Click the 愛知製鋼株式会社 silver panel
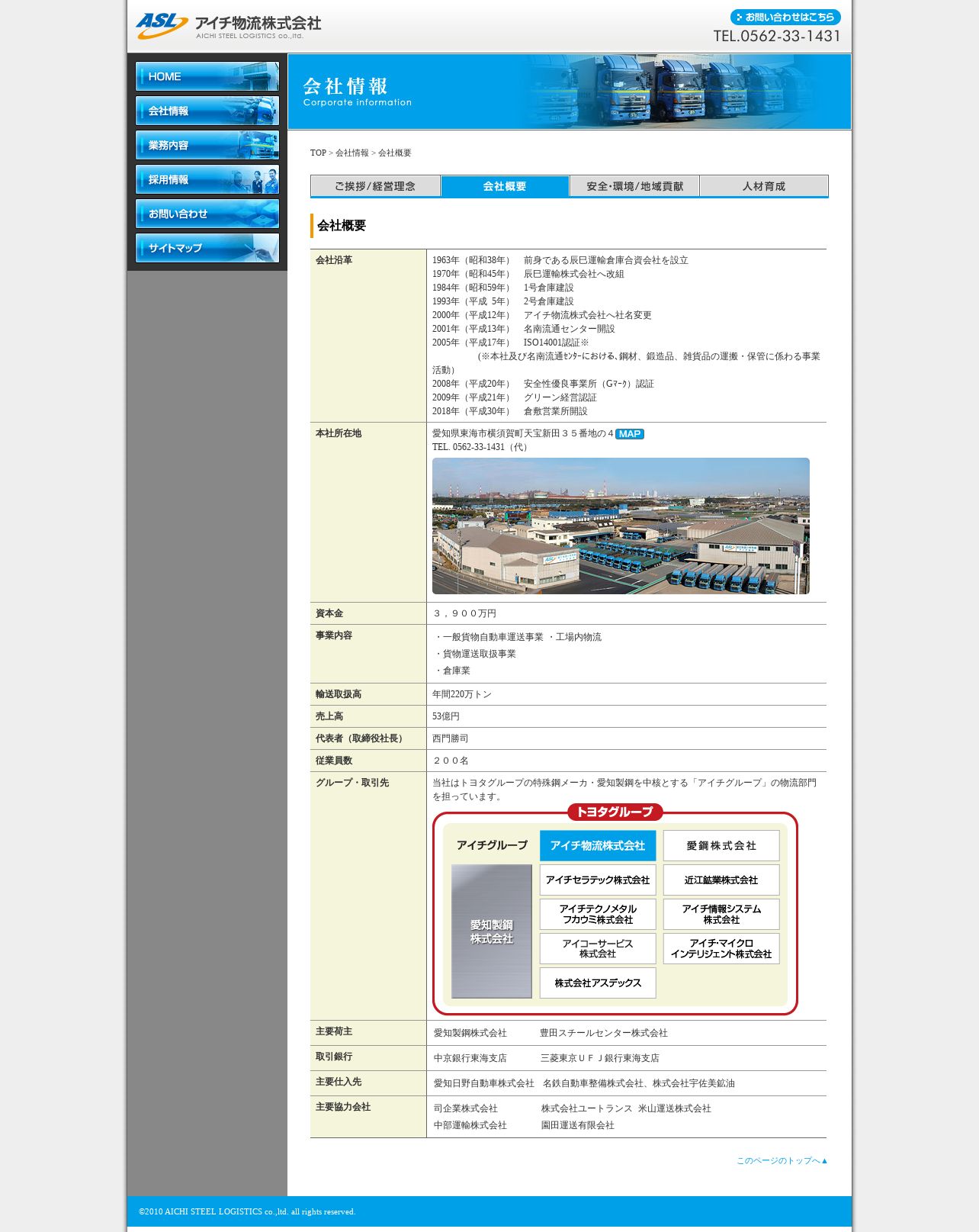979x1232 pixels. point(492,931)
